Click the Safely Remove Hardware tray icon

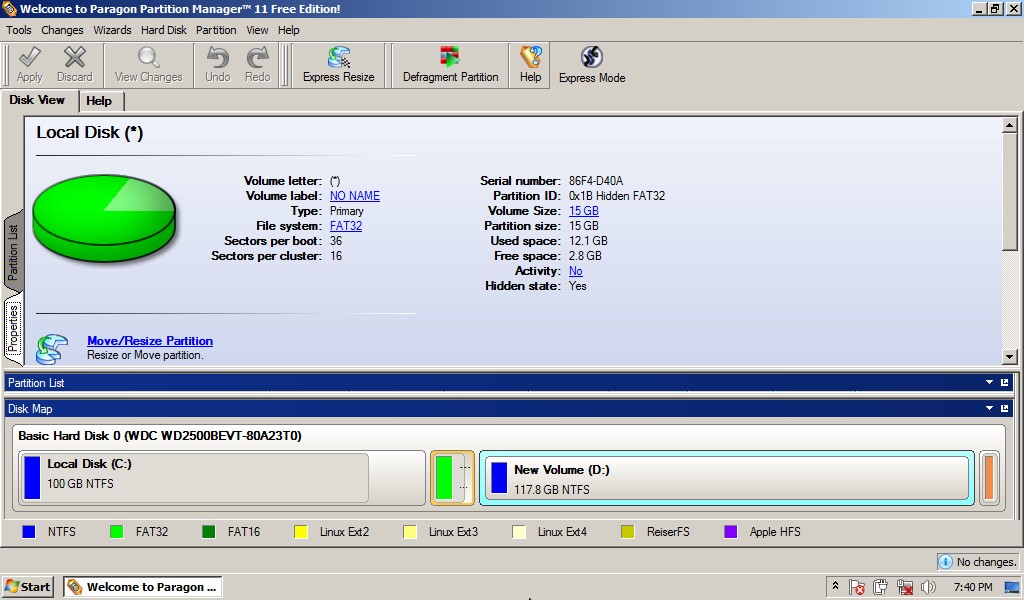tap(880, 587)
